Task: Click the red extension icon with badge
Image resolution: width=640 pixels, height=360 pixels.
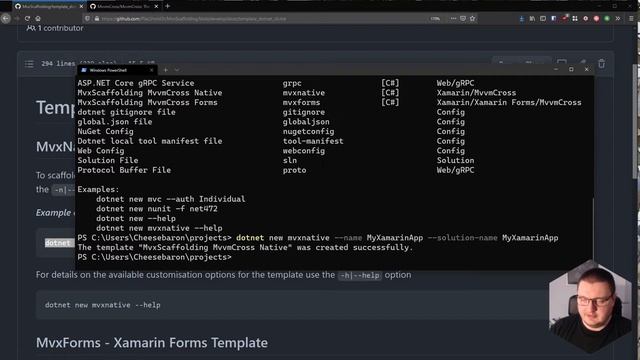Action: tap(564, 18)
